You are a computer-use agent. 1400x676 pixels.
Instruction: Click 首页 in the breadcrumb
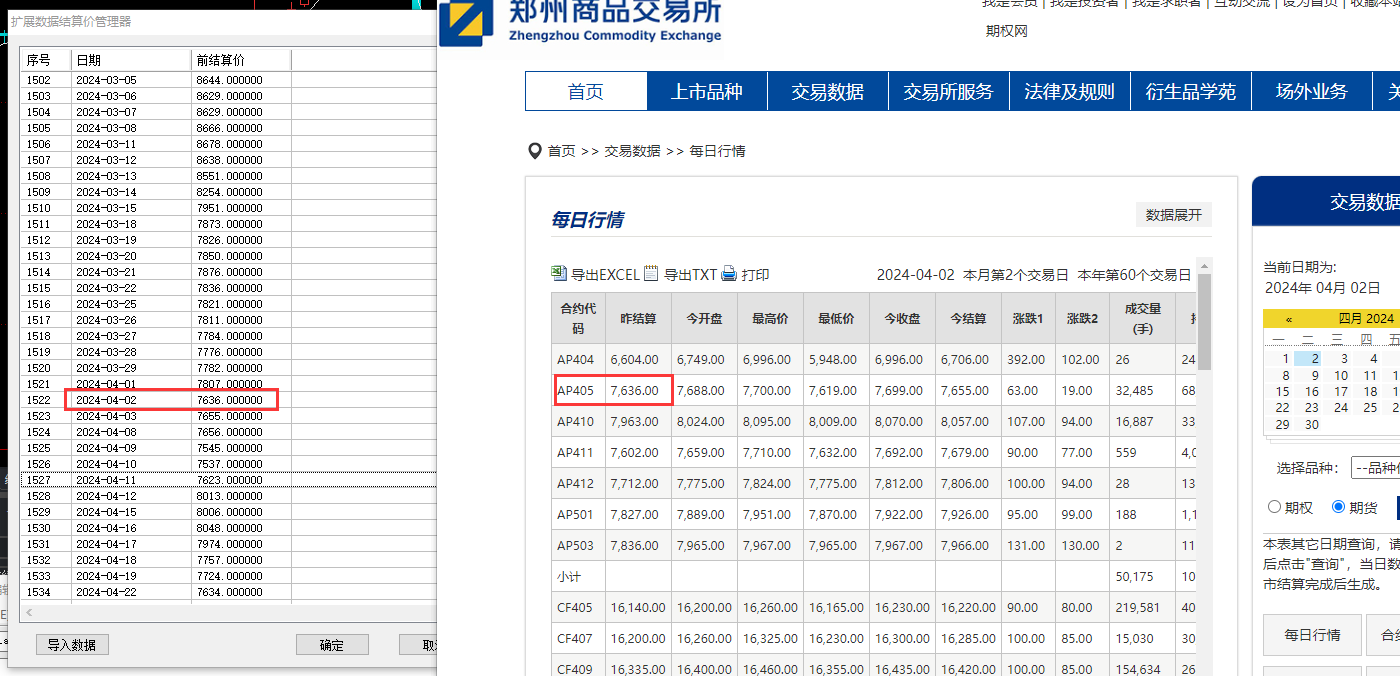coord(561,151)
